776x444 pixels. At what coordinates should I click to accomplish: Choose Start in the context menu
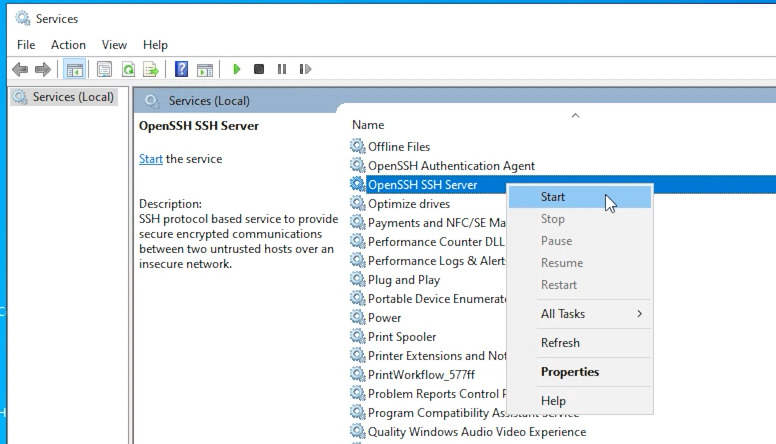(580, 197)
